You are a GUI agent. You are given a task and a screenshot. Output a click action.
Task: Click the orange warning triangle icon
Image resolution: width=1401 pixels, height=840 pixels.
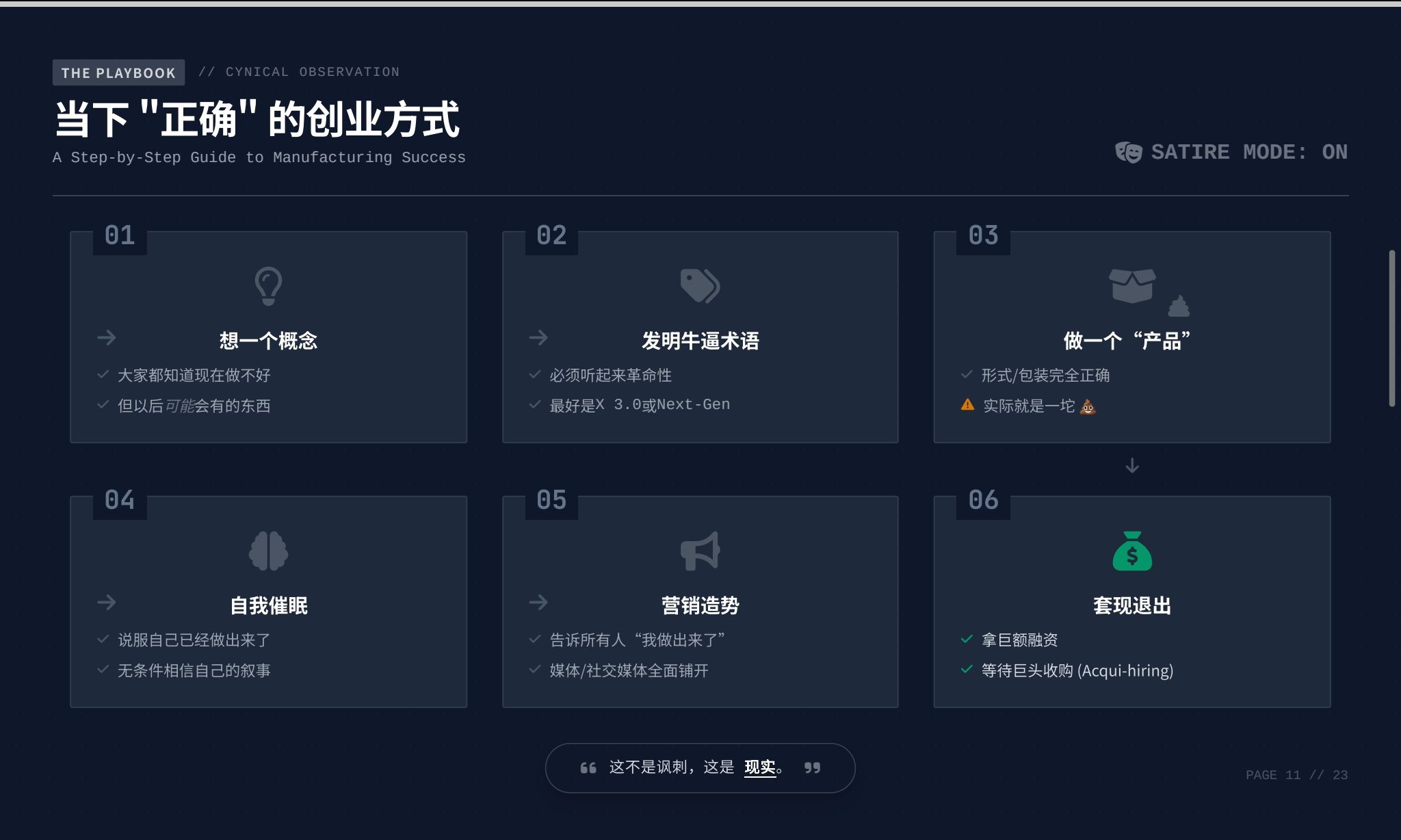(967, 405)
